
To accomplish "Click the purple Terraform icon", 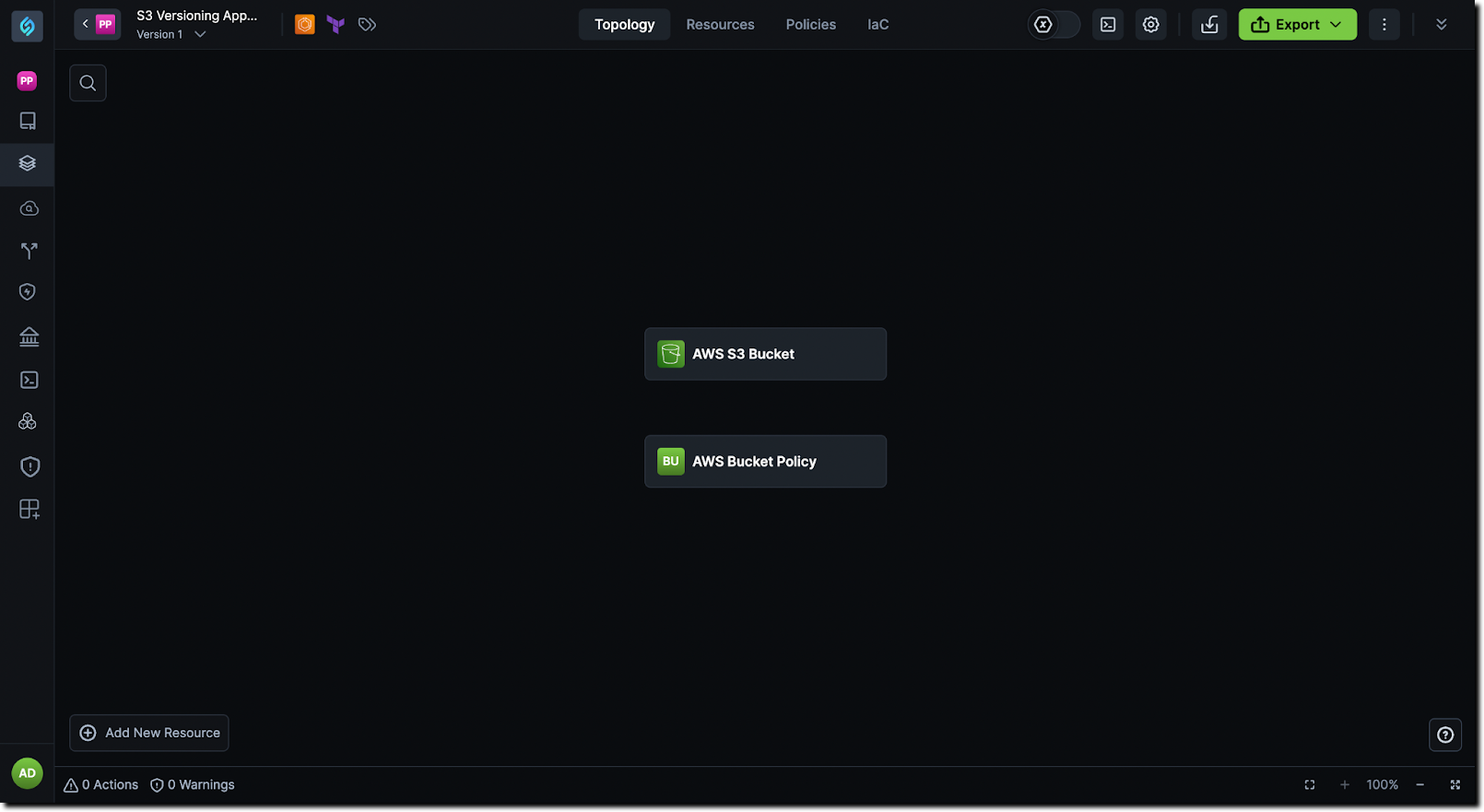I will 336,24.
